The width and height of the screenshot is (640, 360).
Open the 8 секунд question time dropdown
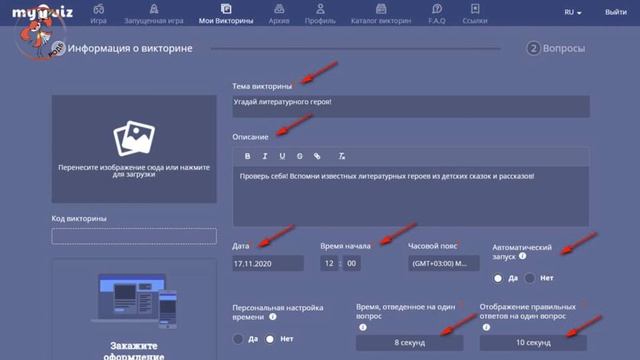pos(409,342)
